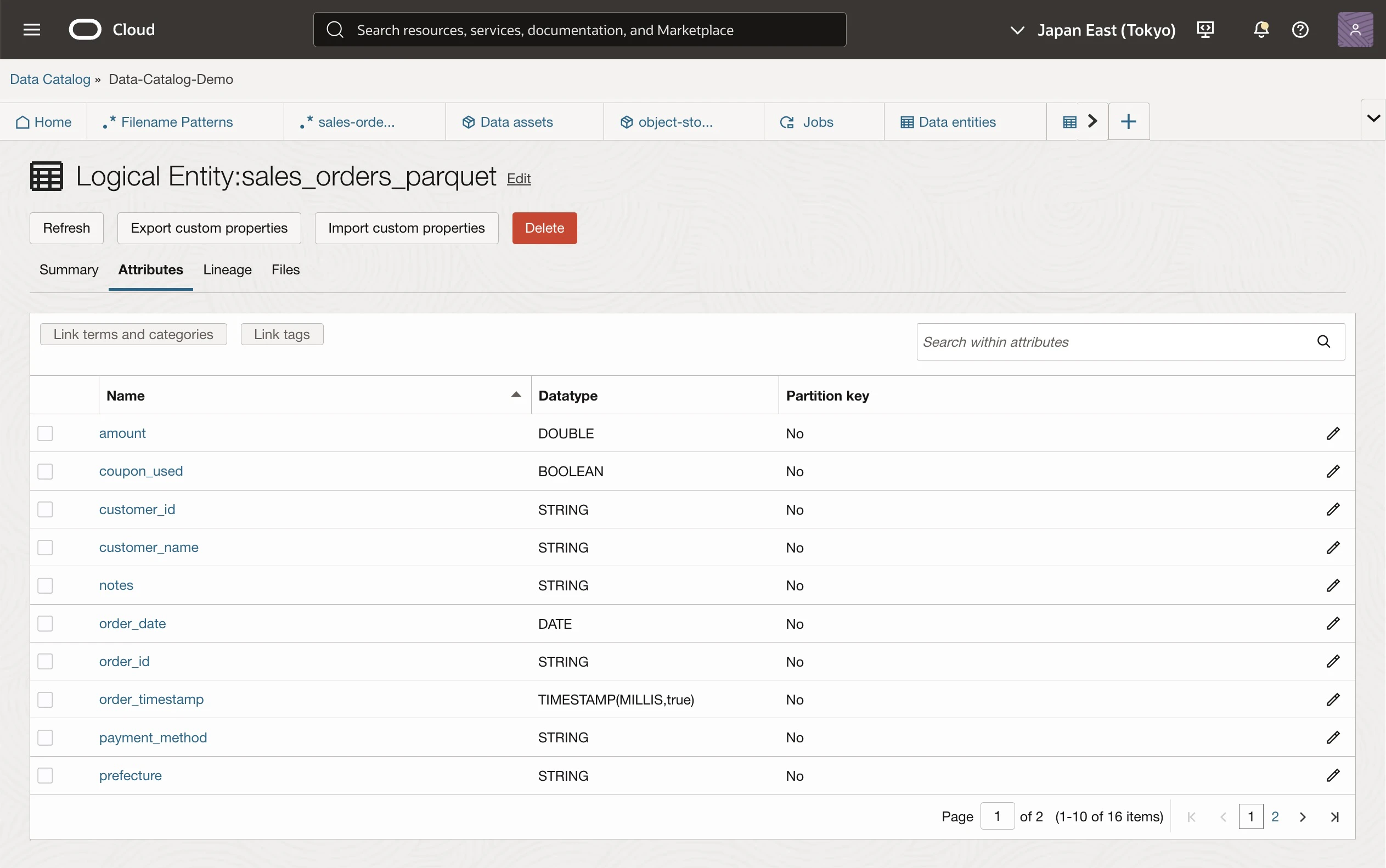The image size is (1386, 868).
Task: Edit the payment_method attribute with pencil icon
Action: click(x=1333, y=737)
